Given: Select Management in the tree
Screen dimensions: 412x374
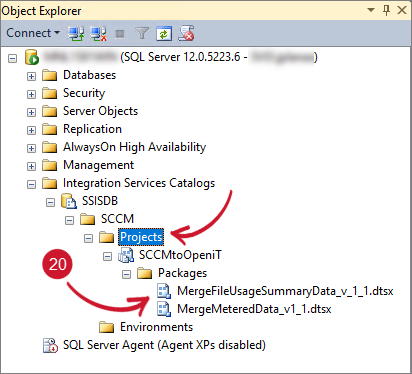Looking at the screenshot, I should [98, 165].
